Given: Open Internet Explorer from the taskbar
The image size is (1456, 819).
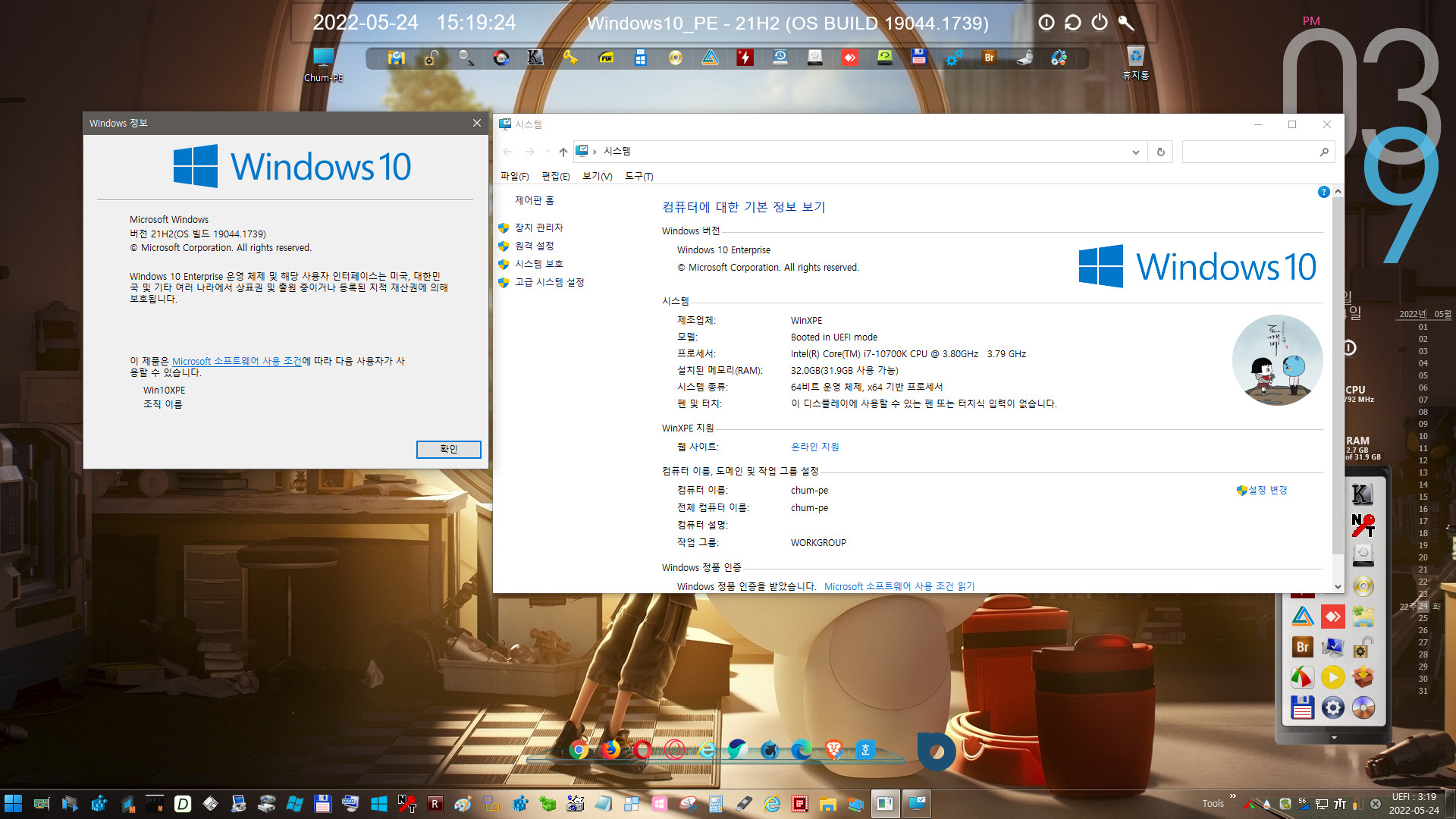Looking at the screenshot, I should pos(772,804).
